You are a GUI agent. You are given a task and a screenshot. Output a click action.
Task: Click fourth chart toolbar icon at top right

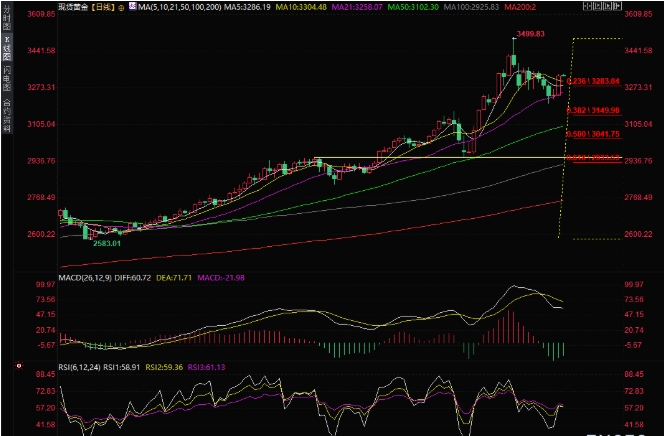617,6
